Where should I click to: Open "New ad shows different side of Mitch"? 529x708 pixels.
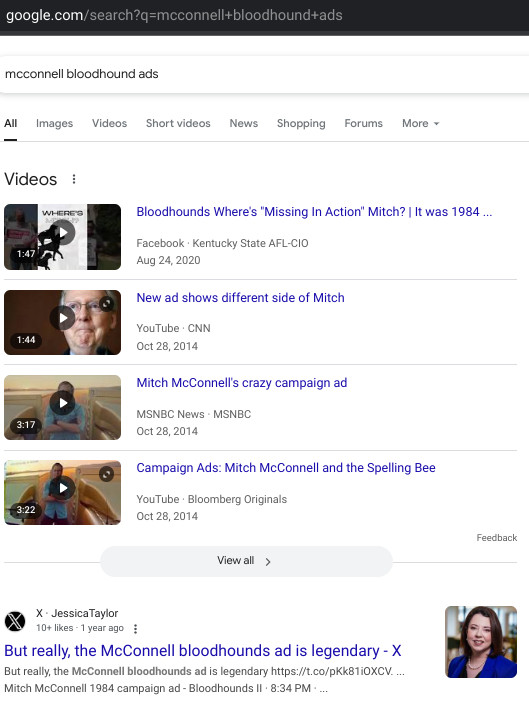click(x=241, y=298)
